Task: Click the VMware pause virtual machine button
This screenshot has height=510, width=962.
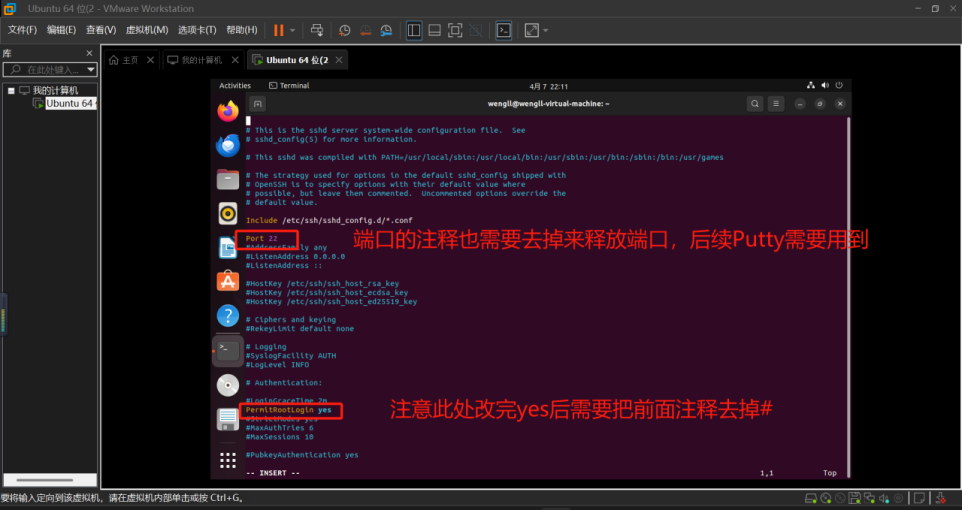Action: point(278,30)
